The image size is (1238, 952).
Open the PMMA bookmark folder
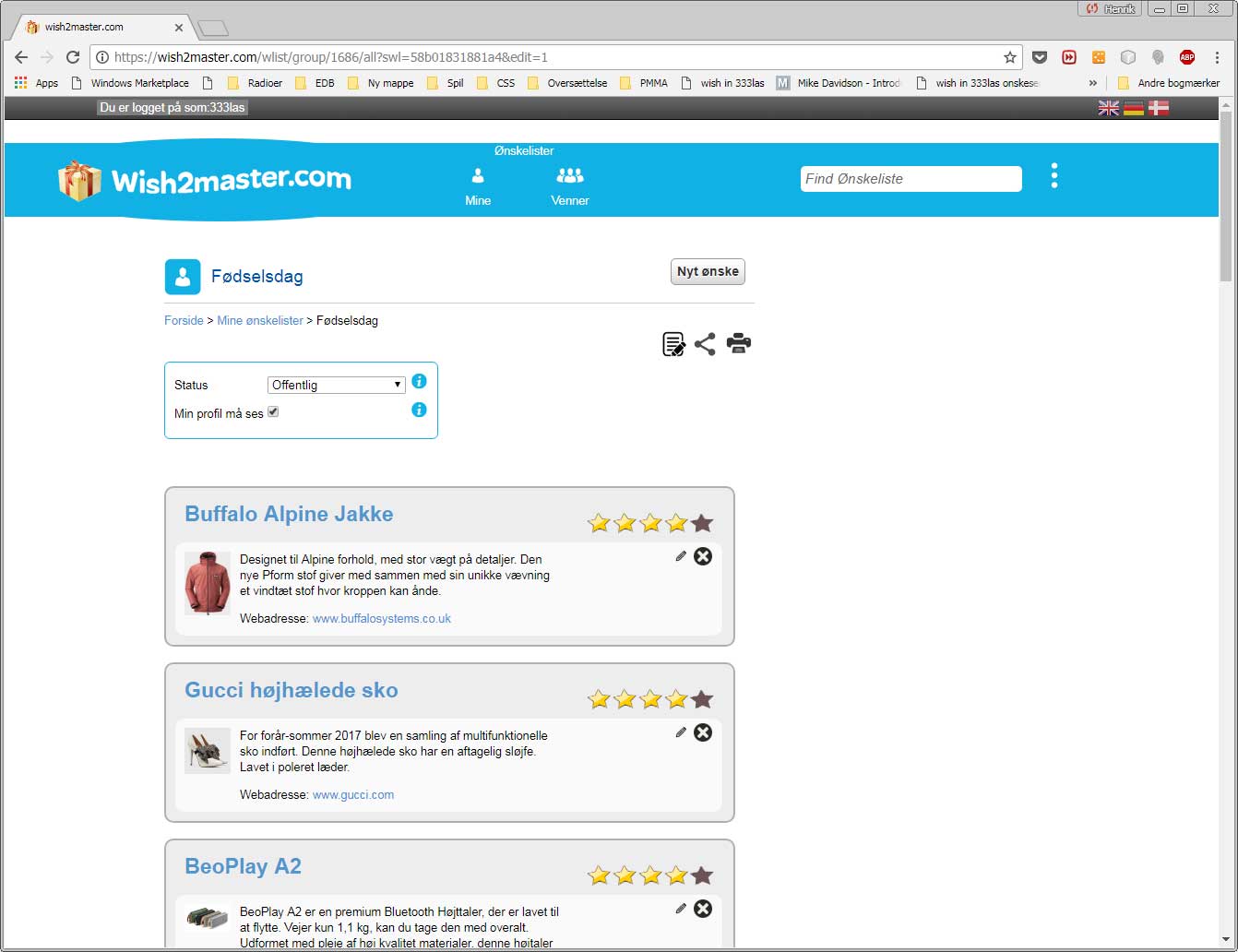click(644, 83)
